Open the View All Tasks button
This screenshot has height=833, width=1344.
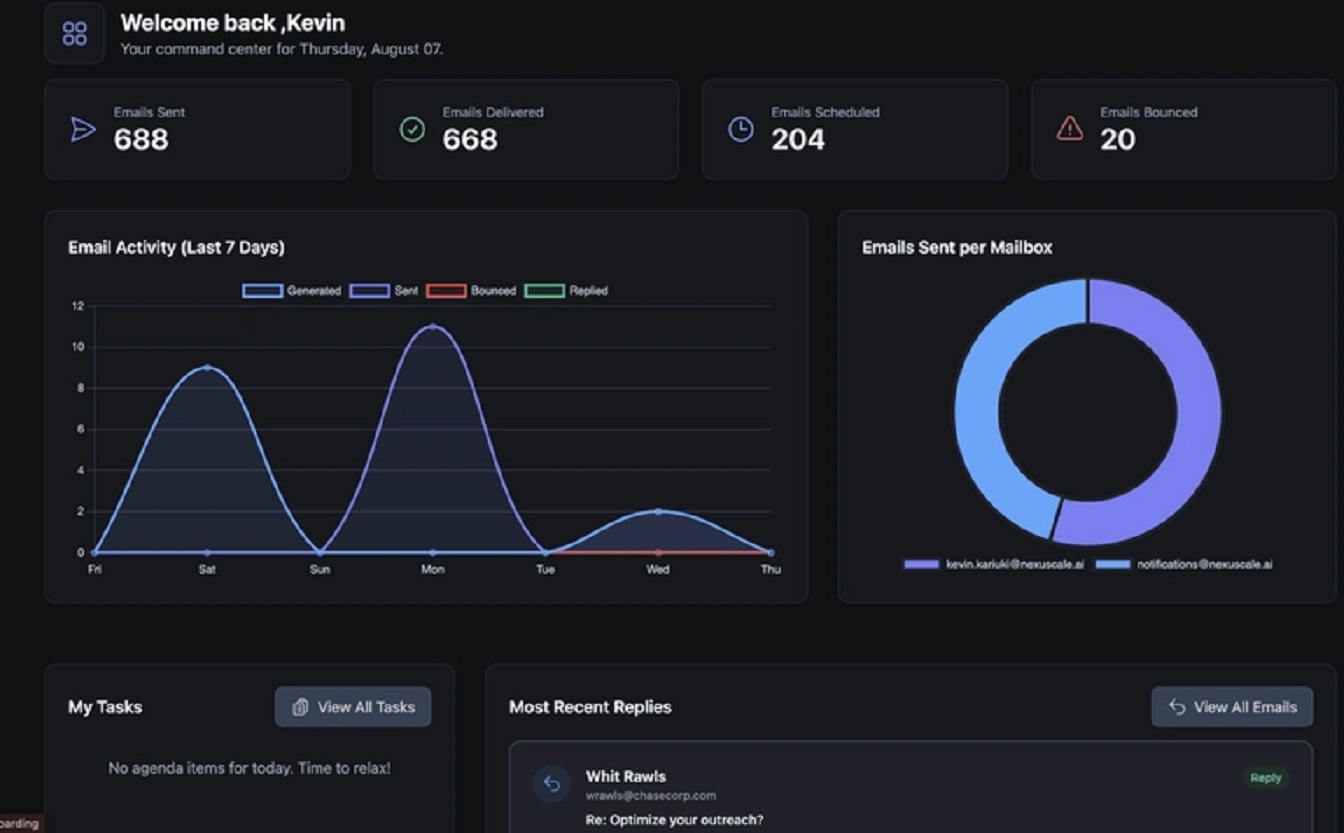click(x=353, y=707)
